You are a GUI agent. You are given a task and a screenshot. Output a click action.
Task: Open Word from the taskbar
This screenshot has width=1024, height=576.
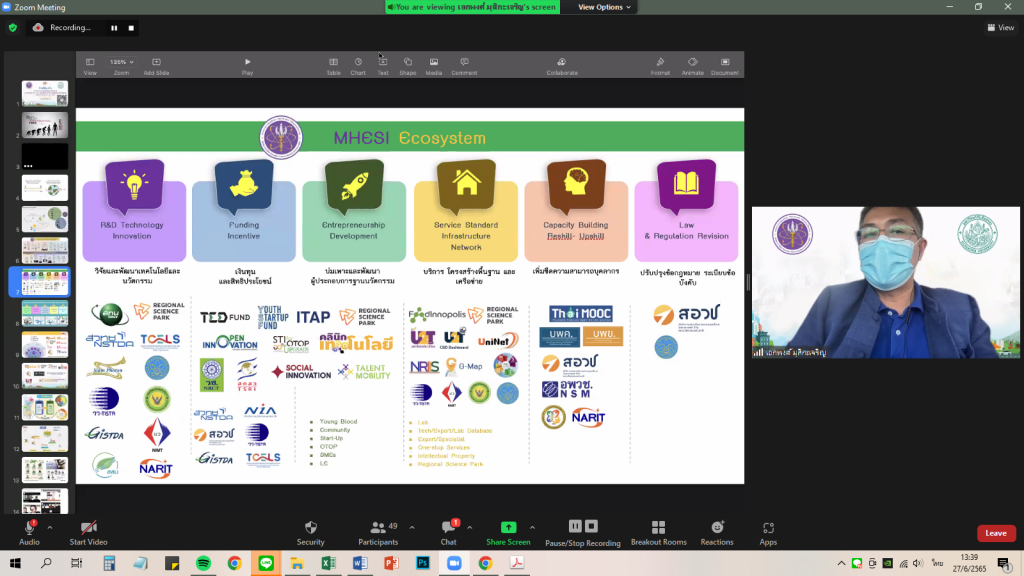[x=360, y=563]
